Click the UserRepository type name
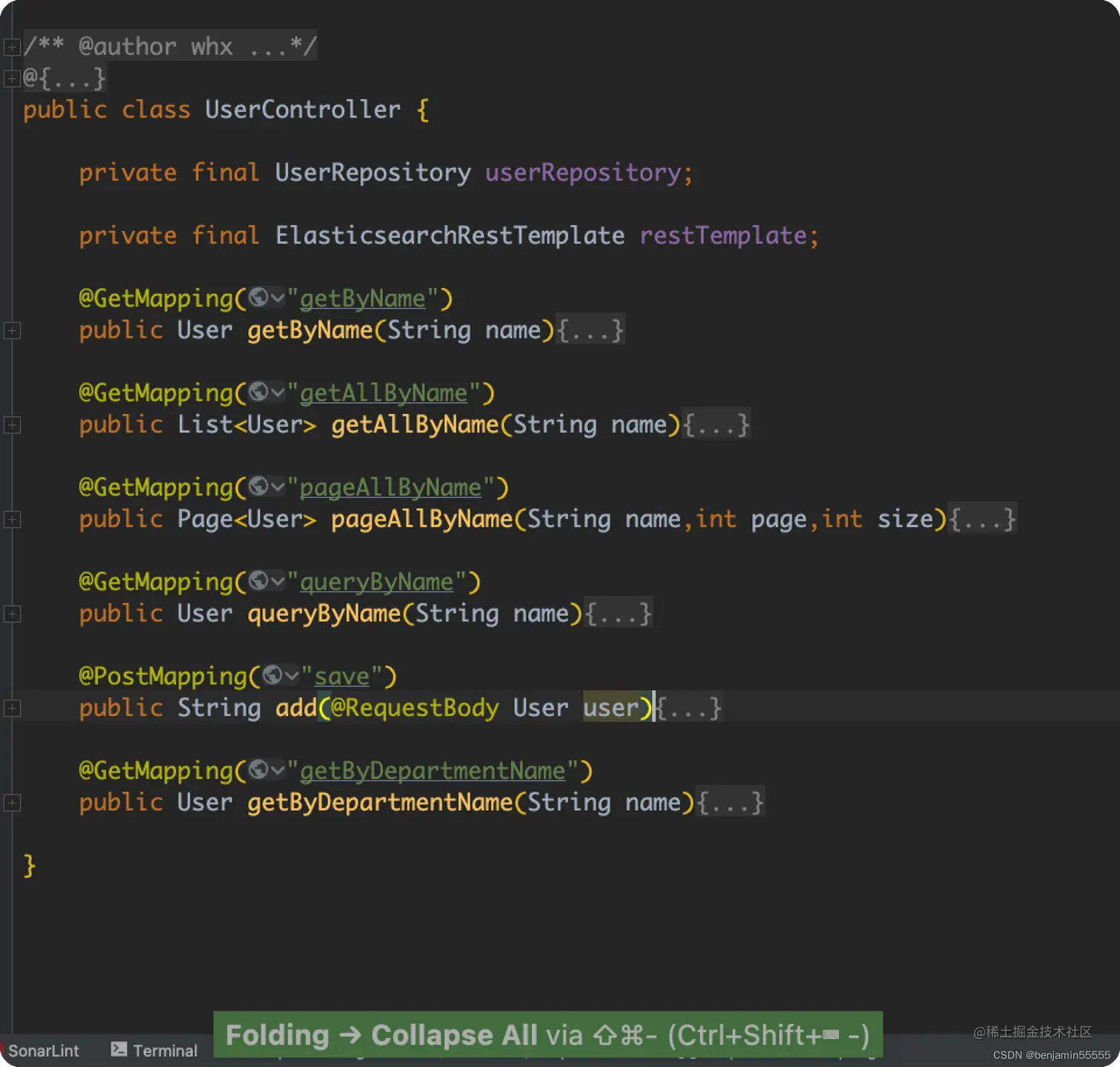 (373, 173)
